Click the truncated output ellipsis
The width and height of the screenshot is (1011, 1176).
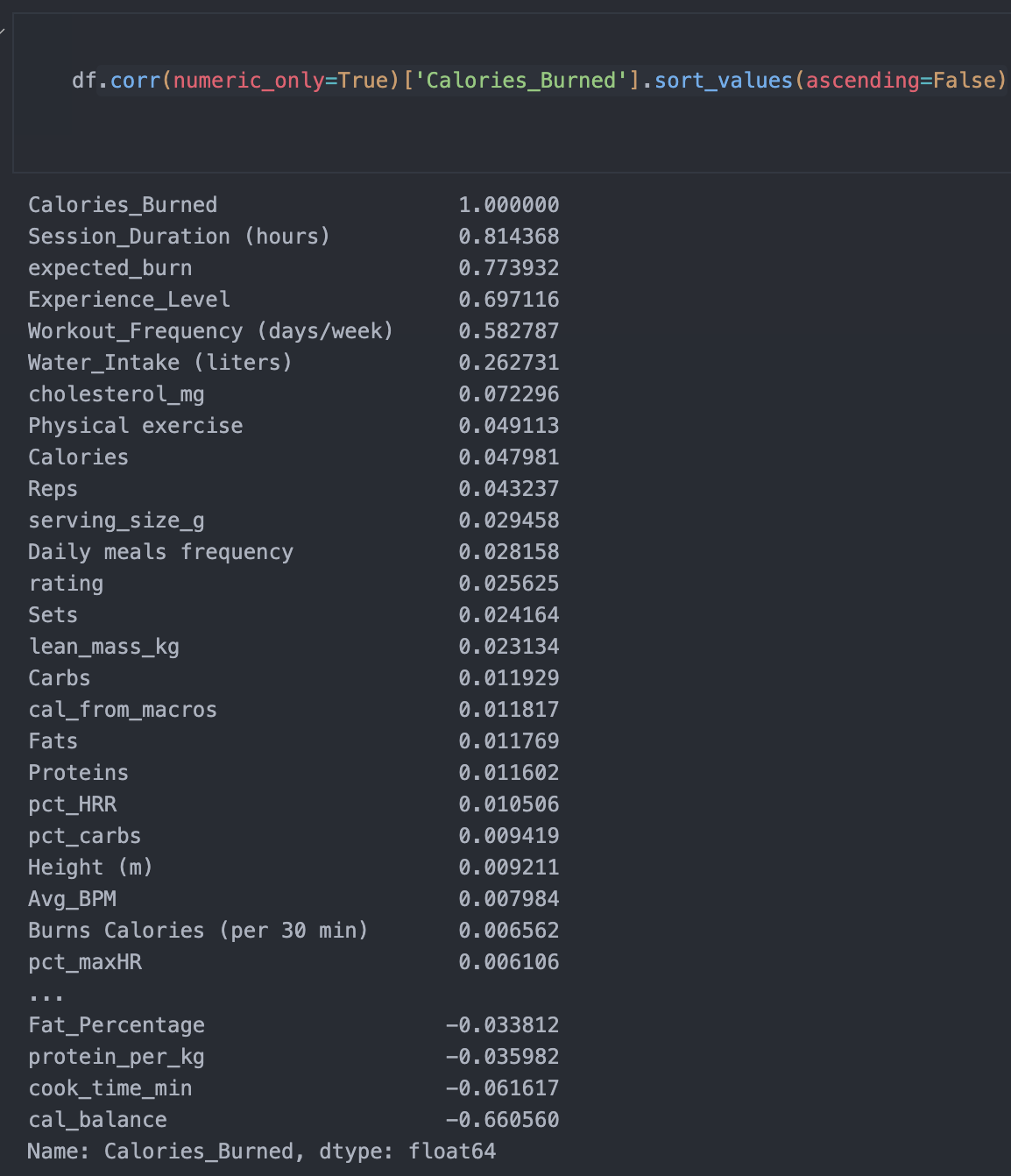46,995
